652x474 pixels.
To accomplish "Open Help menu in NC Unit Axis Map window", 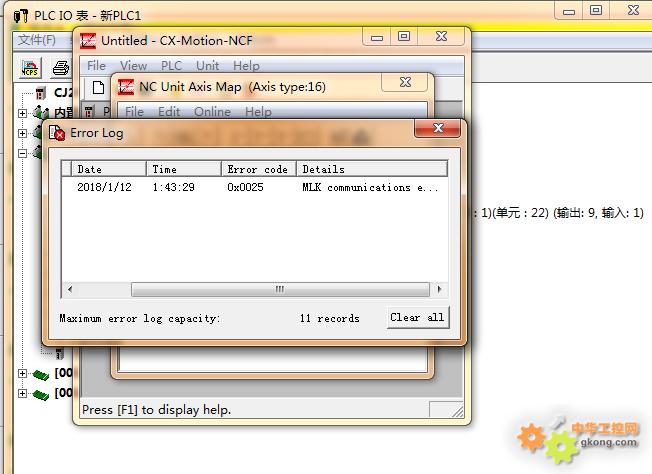I will coord(258,112).
